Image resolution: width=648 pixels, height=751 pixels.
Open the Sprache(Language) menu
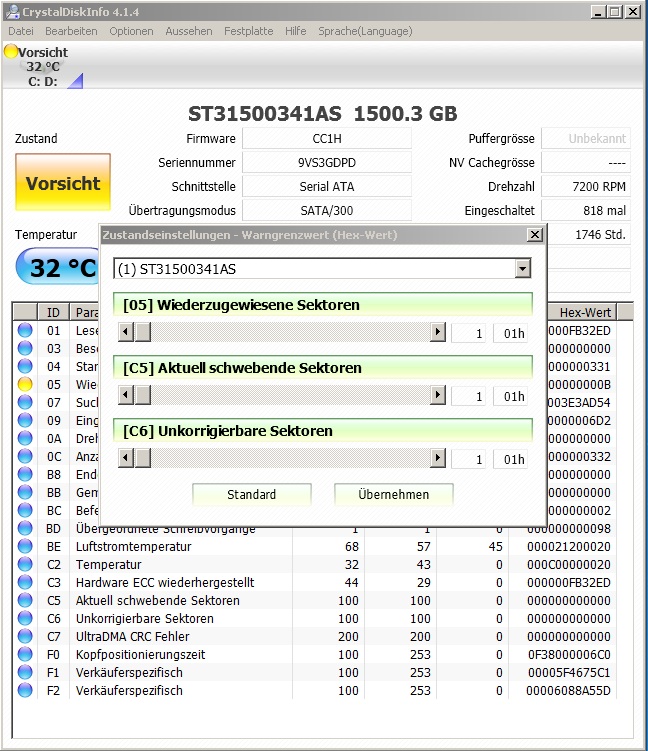coord(365,31)
